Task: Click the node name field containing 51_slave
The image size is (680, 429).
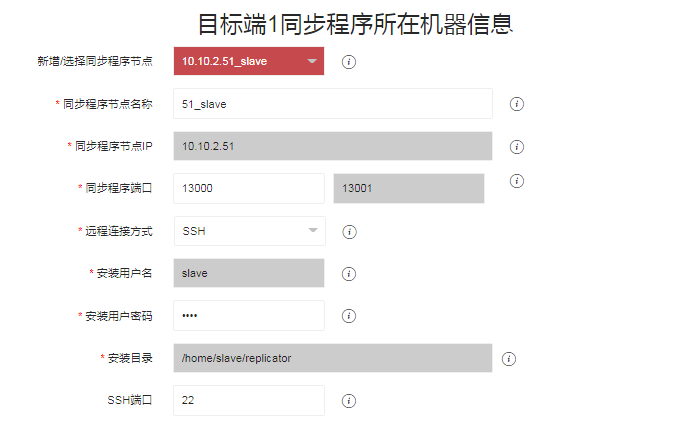Action: (x=332, y=104)
